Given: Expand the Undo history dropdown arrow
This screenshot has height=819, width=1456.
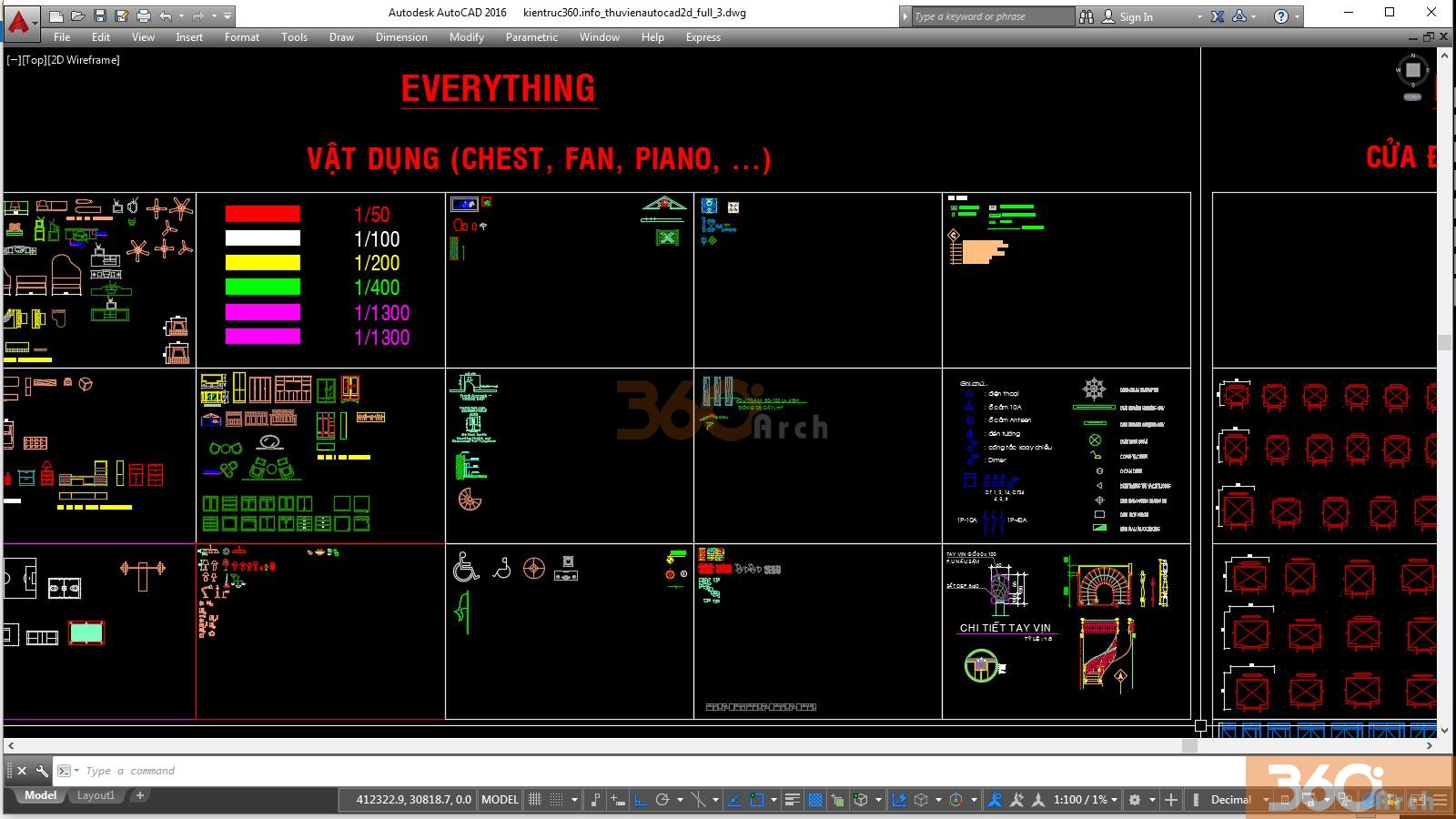Looking at the screenshot, I should [x=181, y=16].
